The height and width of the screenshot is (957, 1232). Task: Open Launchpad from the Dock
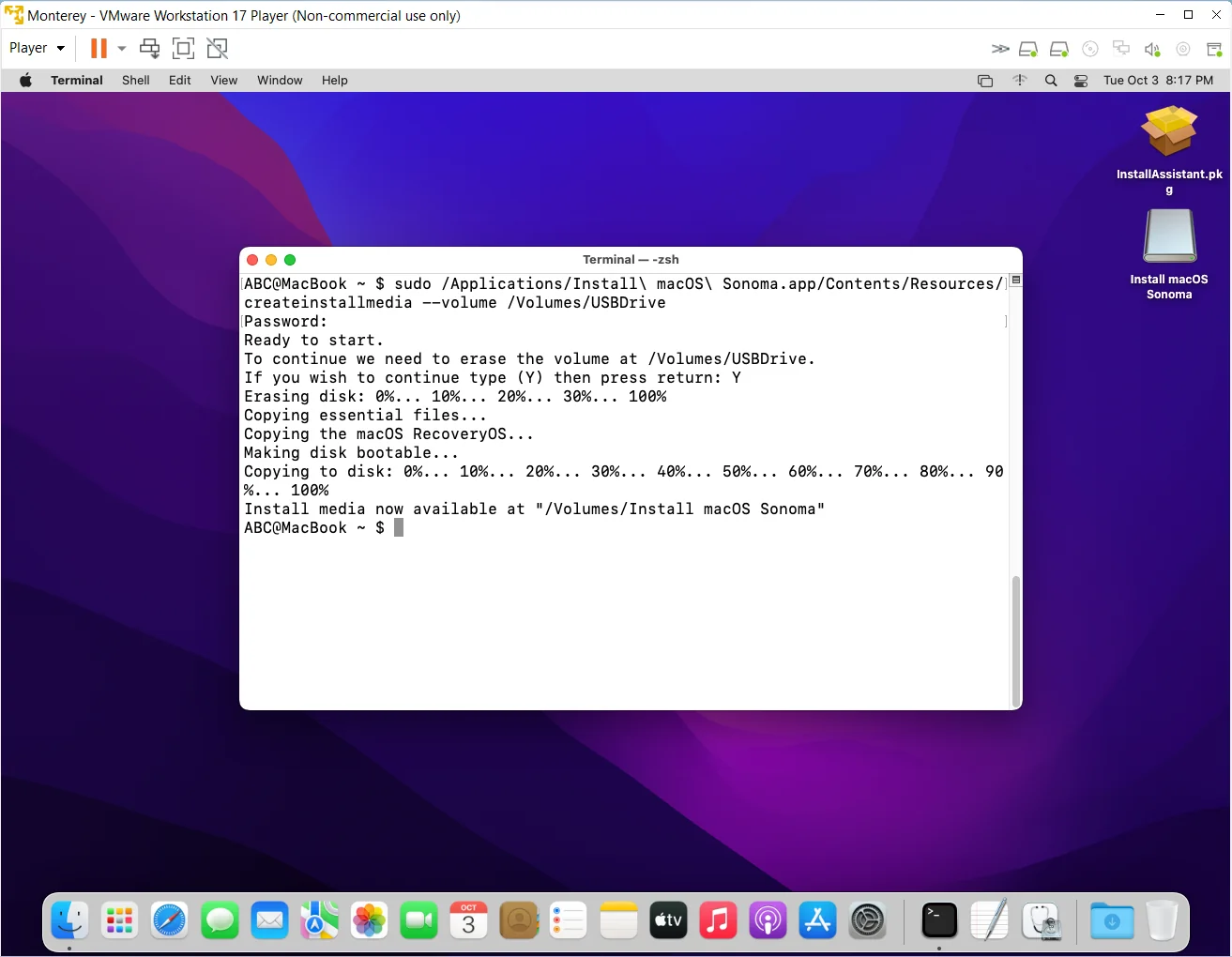coord(119,921)
